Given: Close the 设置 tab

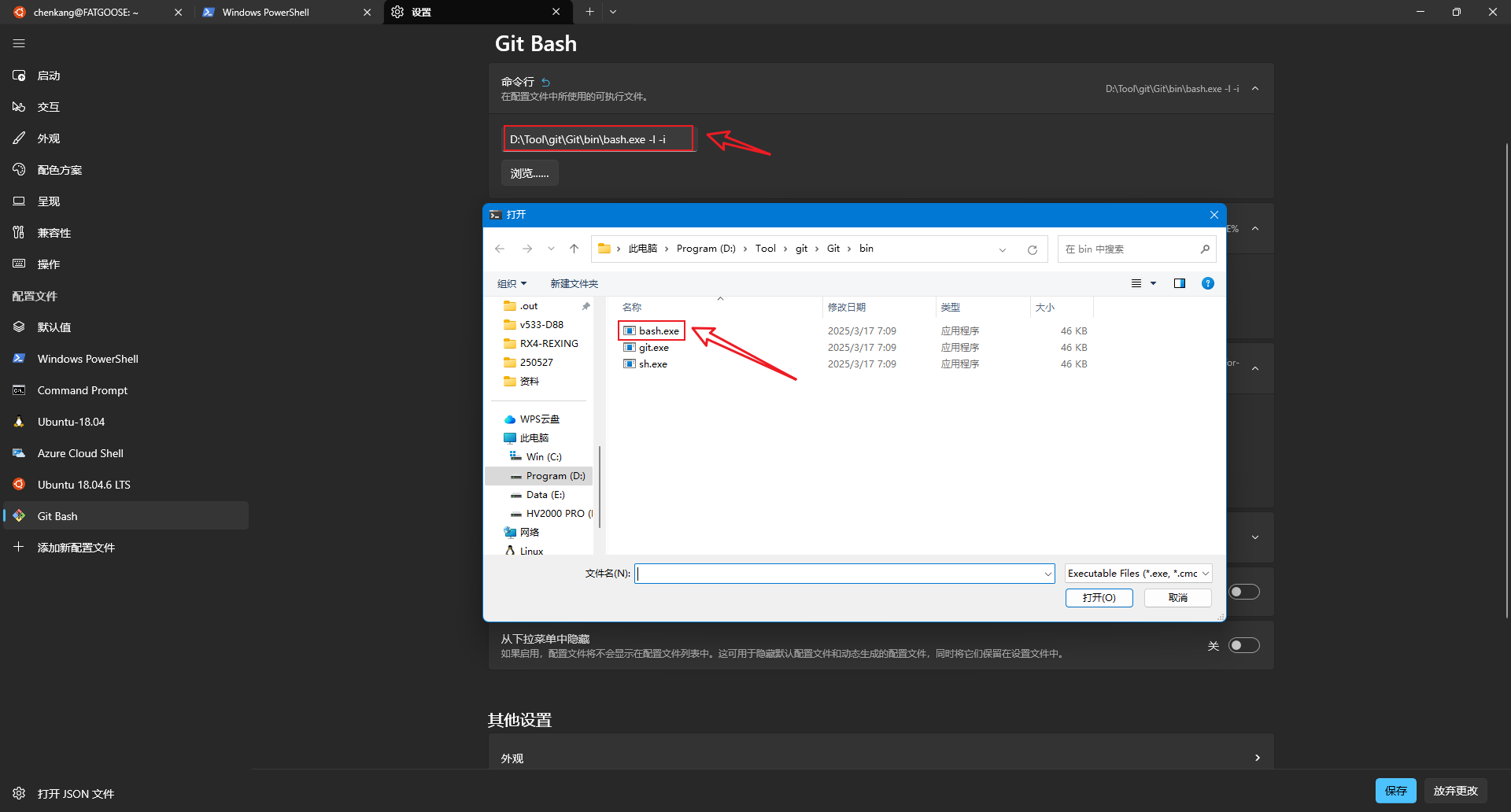Looking at the screenshot, I should tap(556, 12).
